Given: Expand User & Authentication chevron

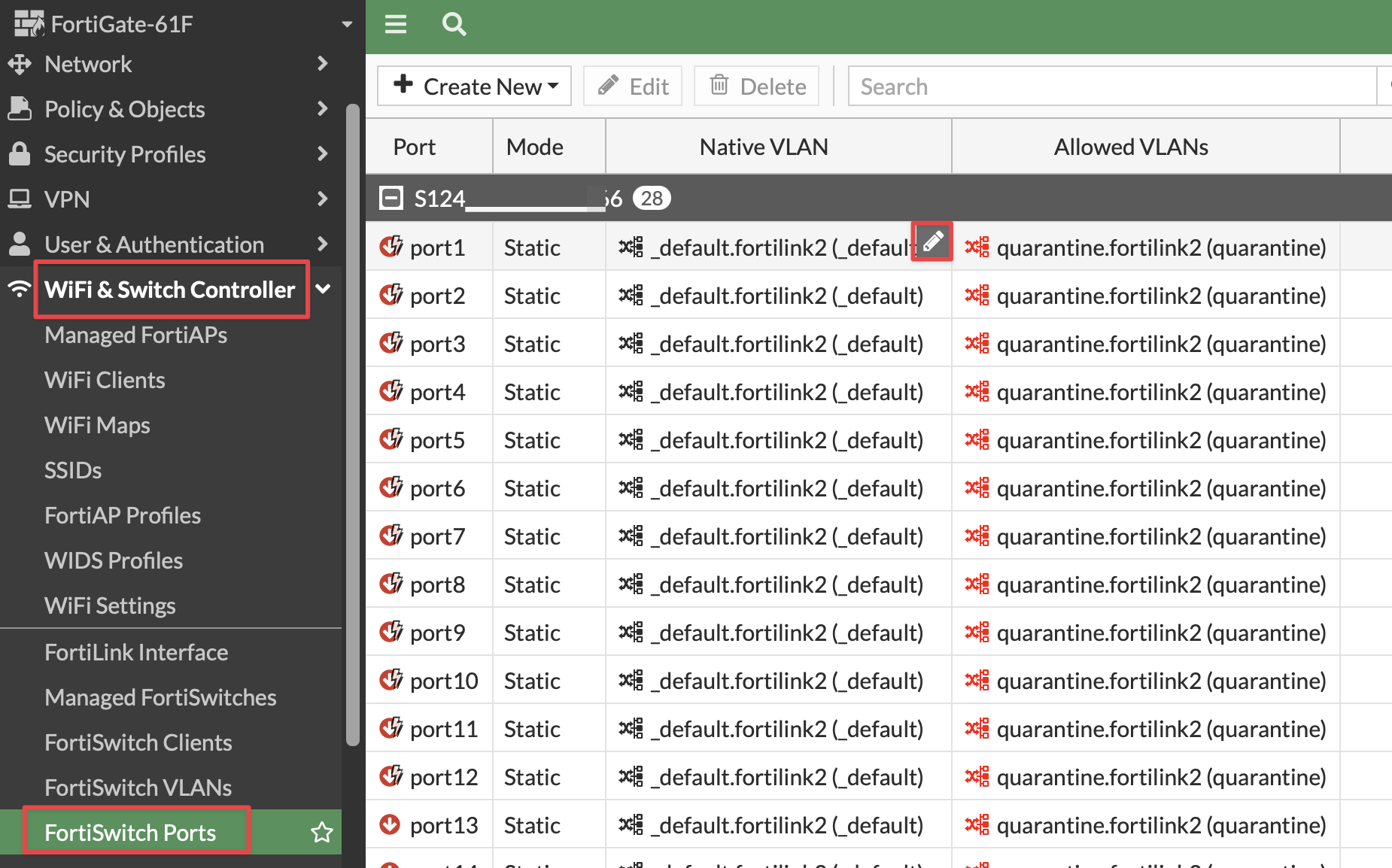Looking at the screenshot, I should (323, 244).
